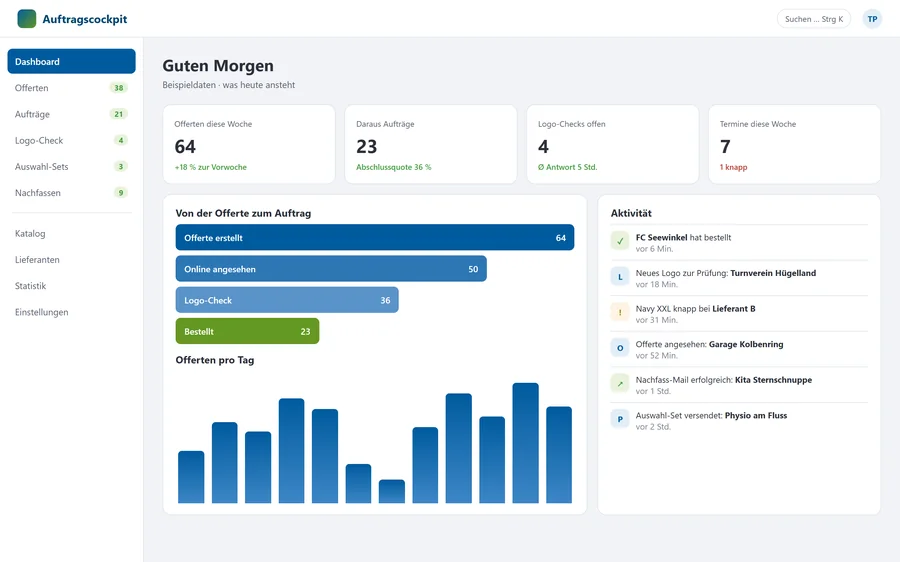900x562 pixels.
Task: Click '+18 % zur Vorwoche' text
Action: [x=211, y=167]
